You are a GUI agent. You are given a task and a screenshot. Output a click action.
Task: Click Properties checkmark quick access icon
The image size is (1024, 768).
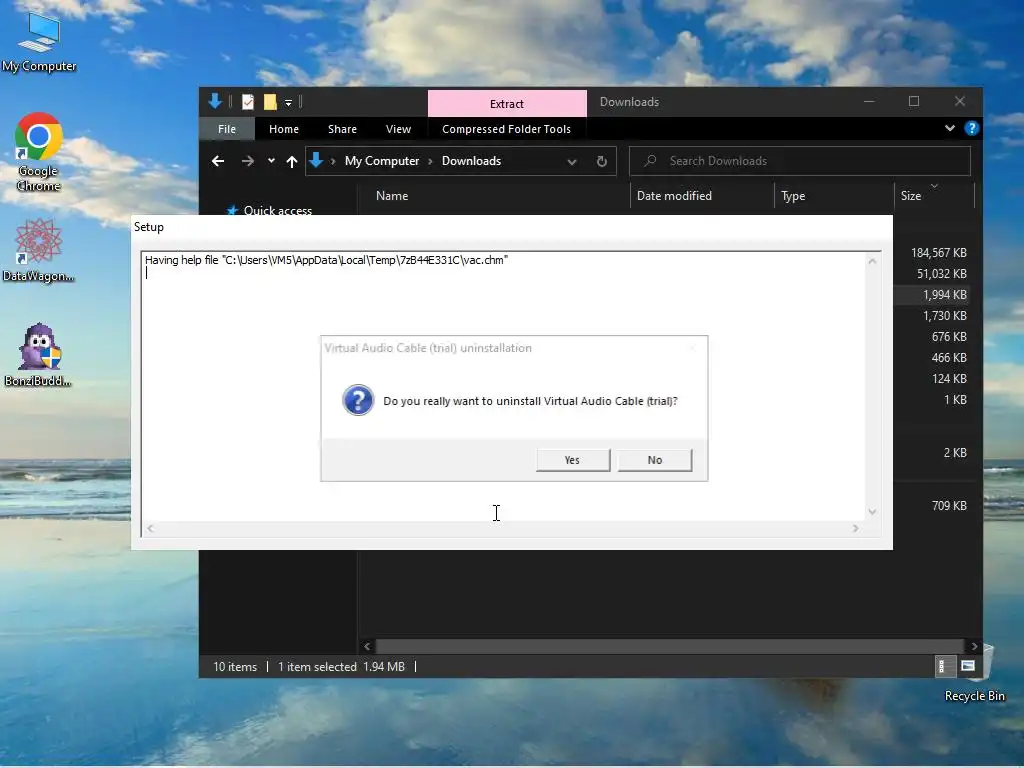(248, 102)
